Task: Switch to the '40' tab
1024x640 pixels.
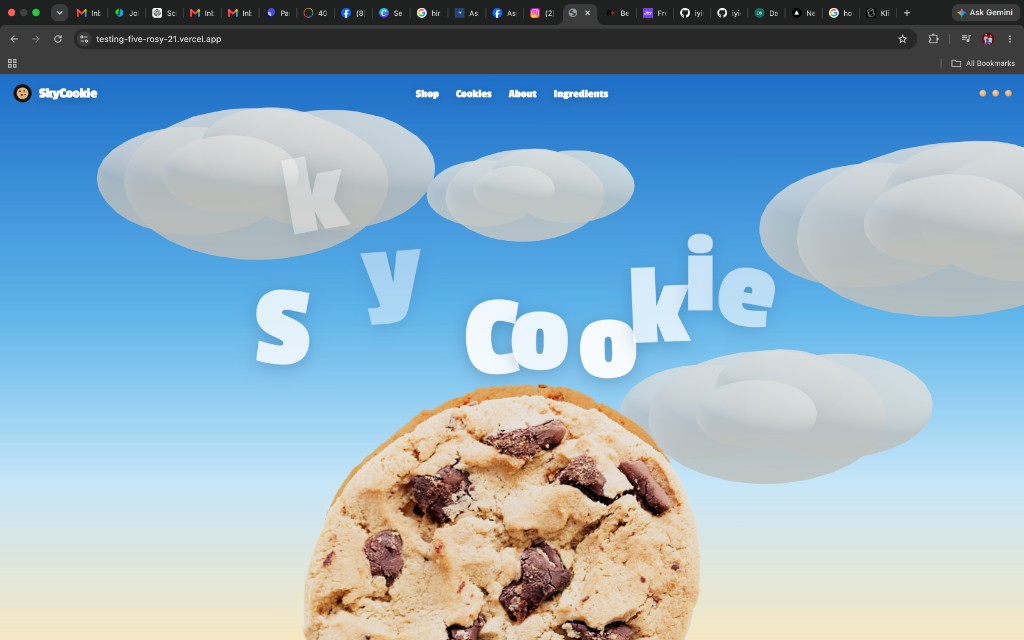Action: pos(315,12)
